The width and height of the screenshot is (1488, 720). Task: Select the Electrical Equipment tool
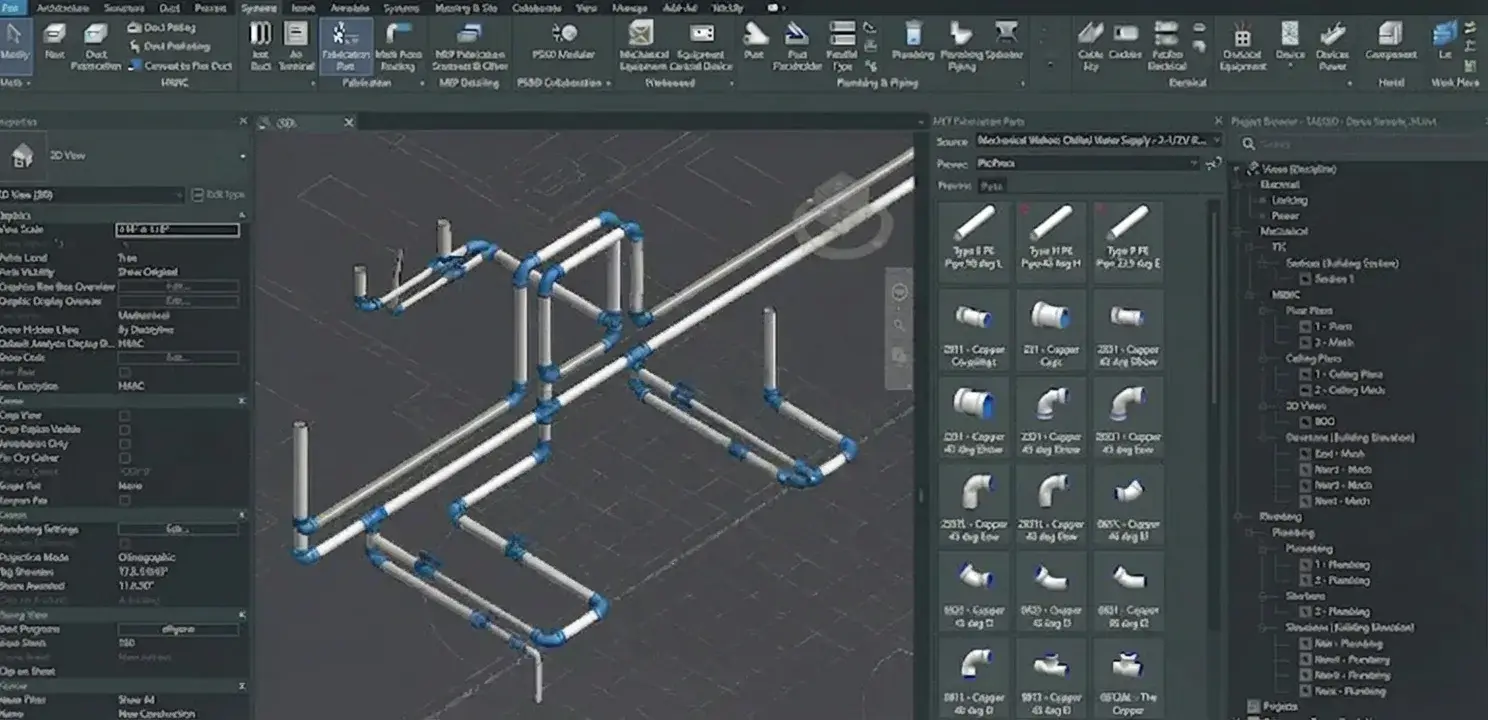coord(1243,46)
